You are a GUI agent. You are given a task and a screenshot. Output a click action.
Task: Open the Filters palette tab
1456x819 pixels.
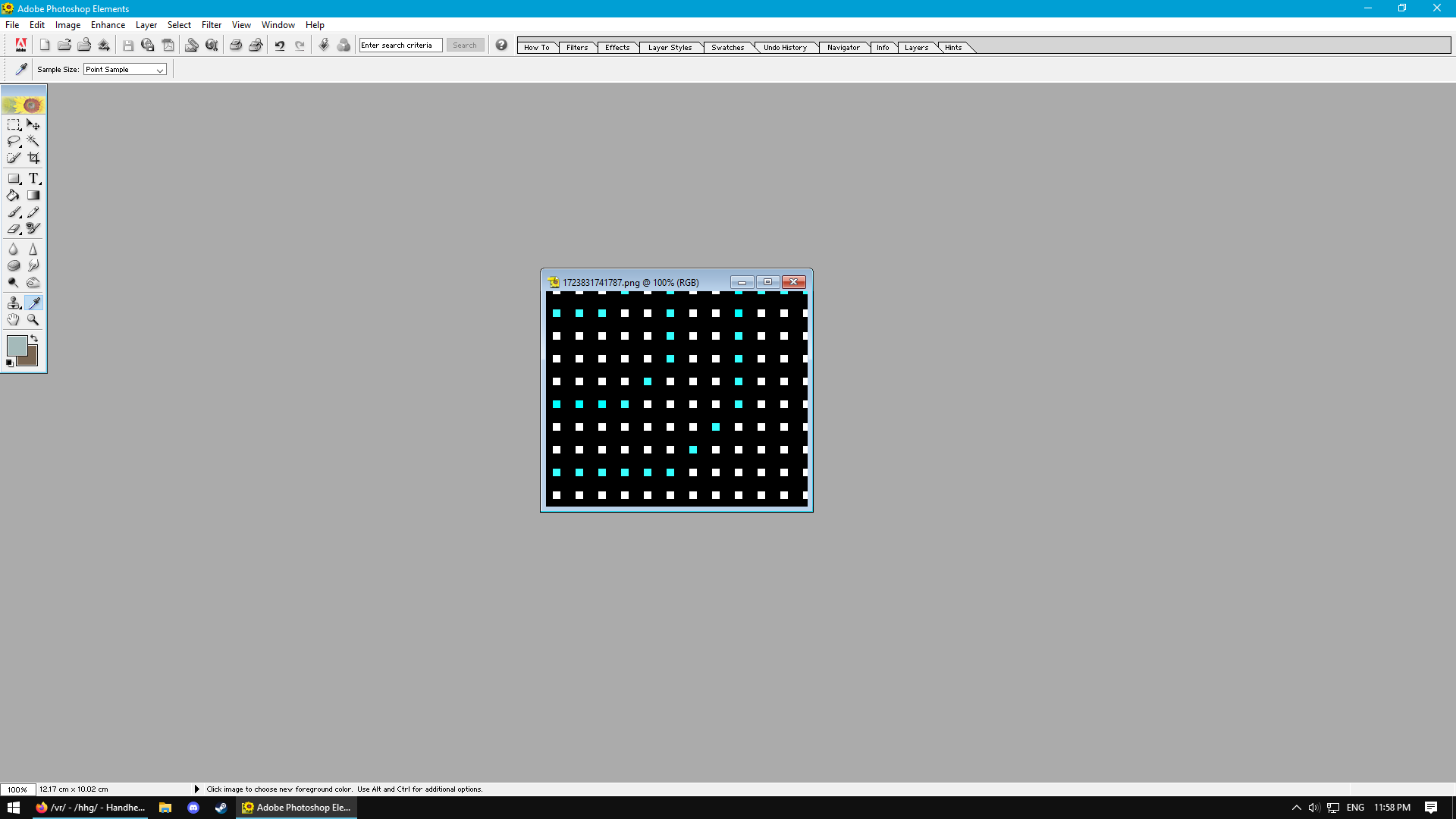click(x=577, y=47)
